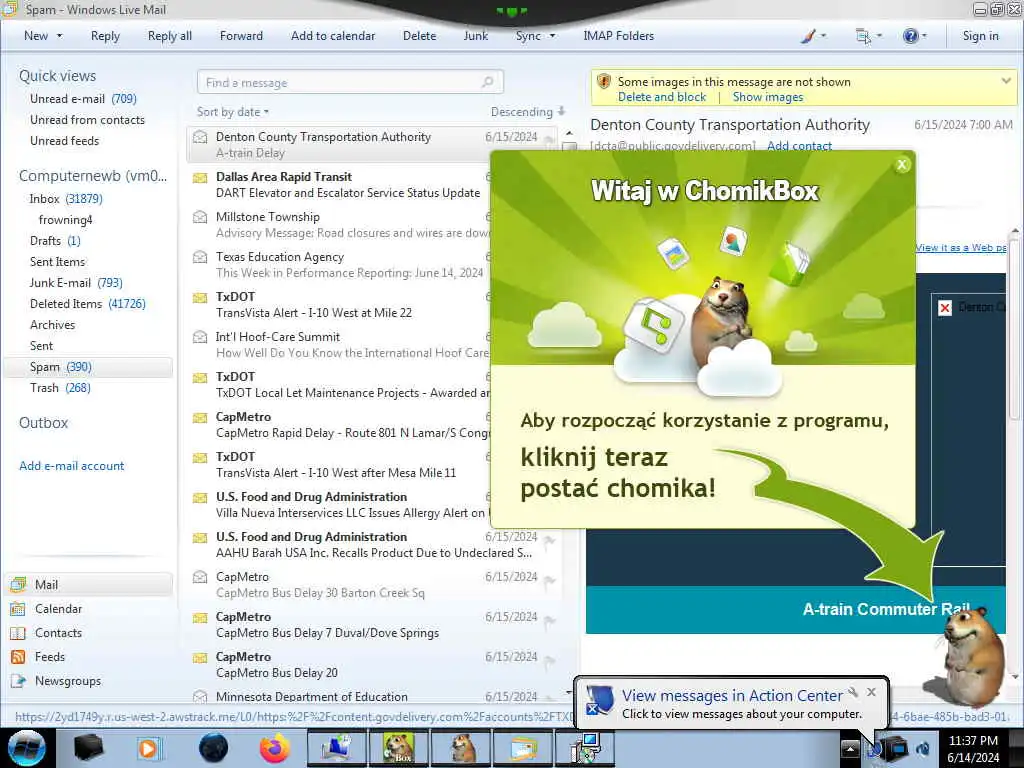
Task: Toggle flag on CapMetro Bus Delay 7 message
Action: 550,620
